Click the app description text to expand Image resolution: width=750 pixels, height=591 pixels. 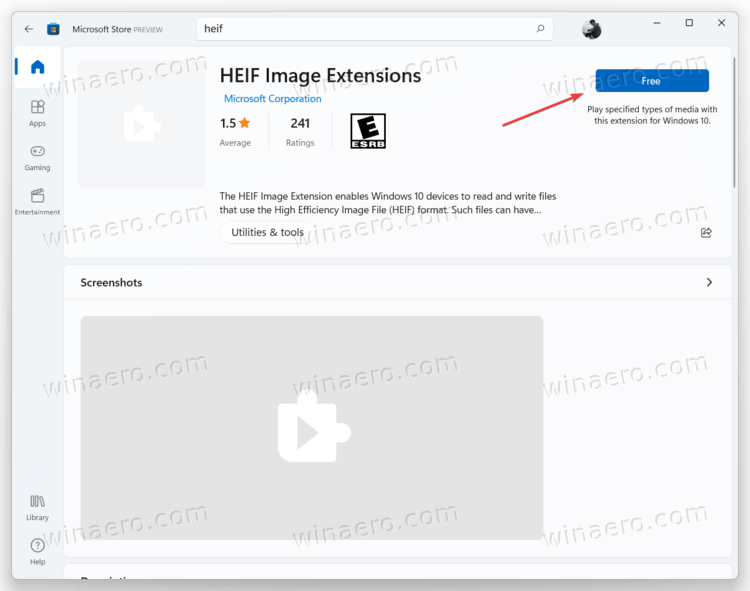[387, 203]
